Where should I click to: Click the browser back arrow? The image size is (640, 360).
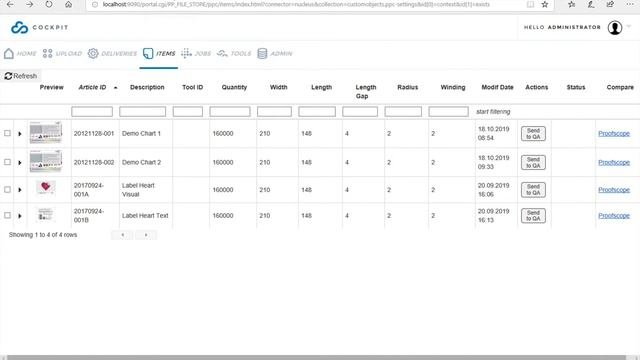coord(10,4)
